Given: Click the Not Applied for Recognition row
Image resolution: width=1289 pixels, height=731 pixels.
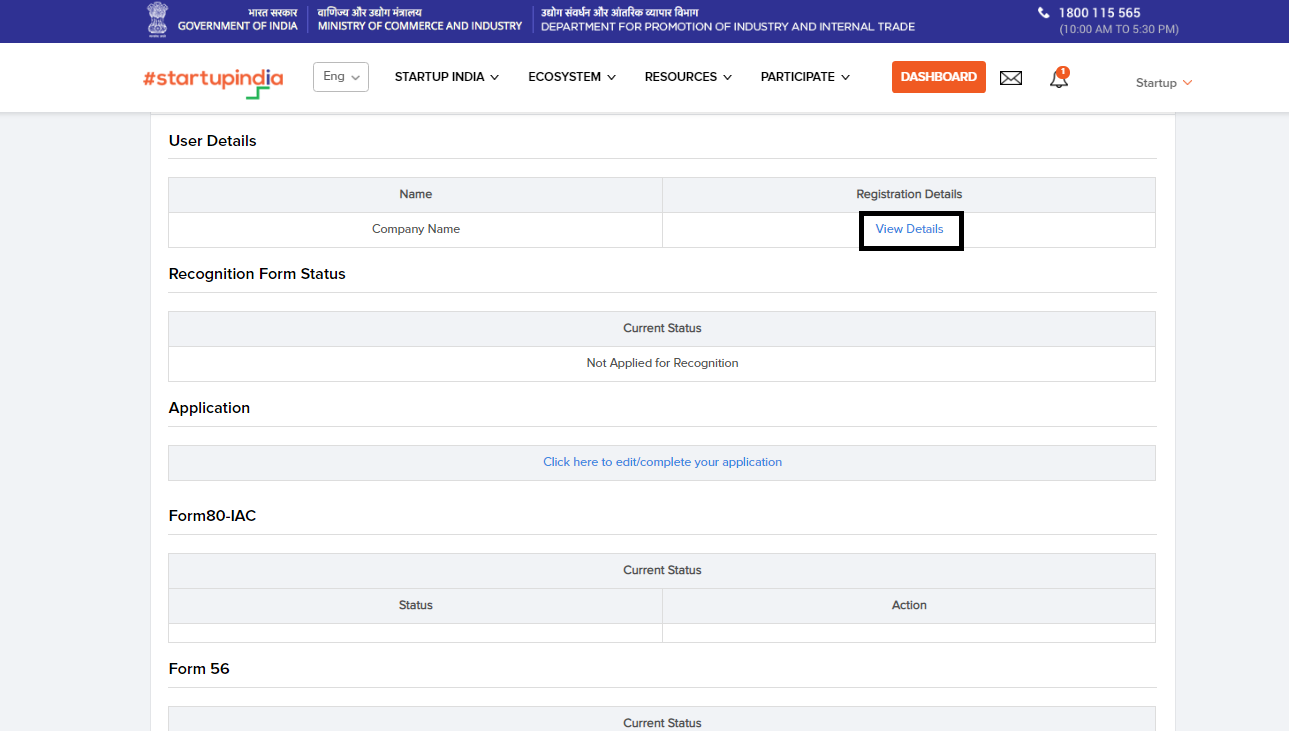Looking at the screenshot, I should [x=662, y=363].
